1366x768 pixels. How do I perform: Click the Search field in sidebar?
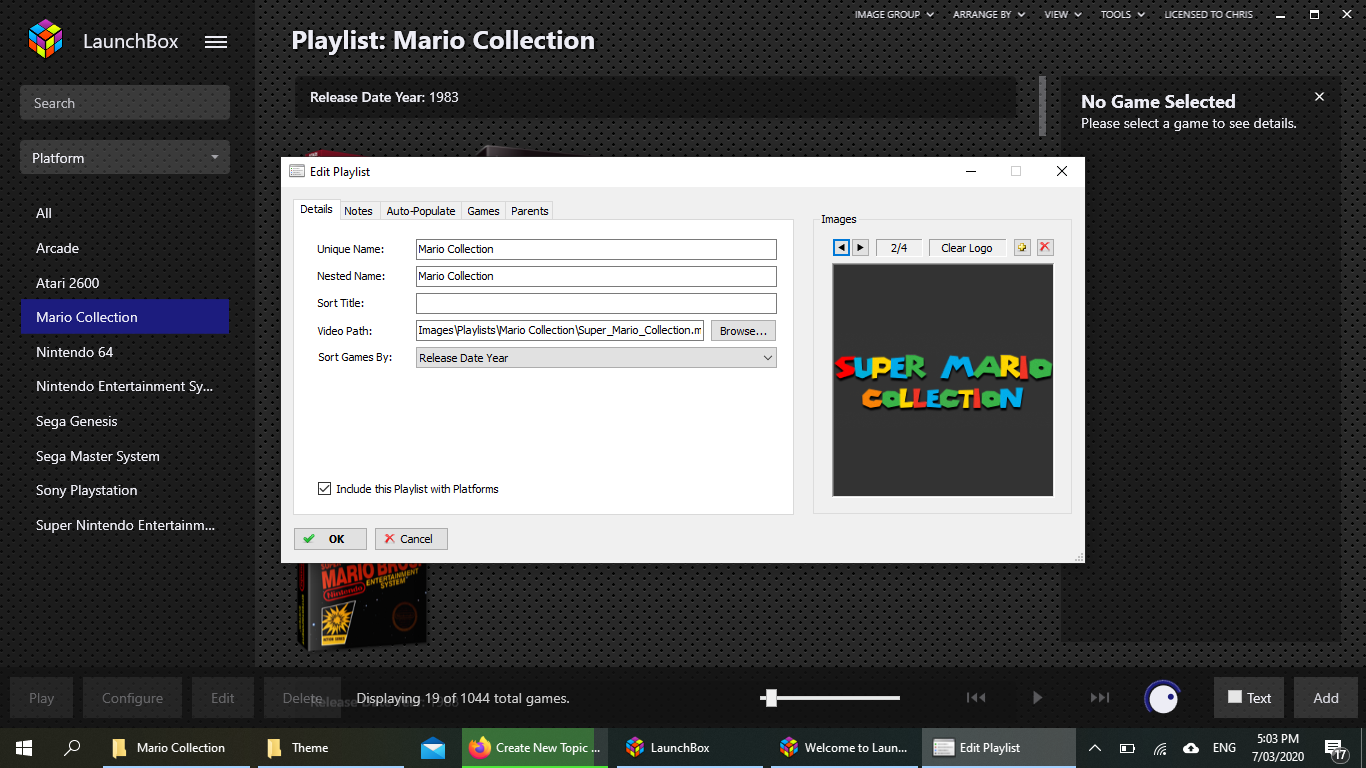point(125,103)
